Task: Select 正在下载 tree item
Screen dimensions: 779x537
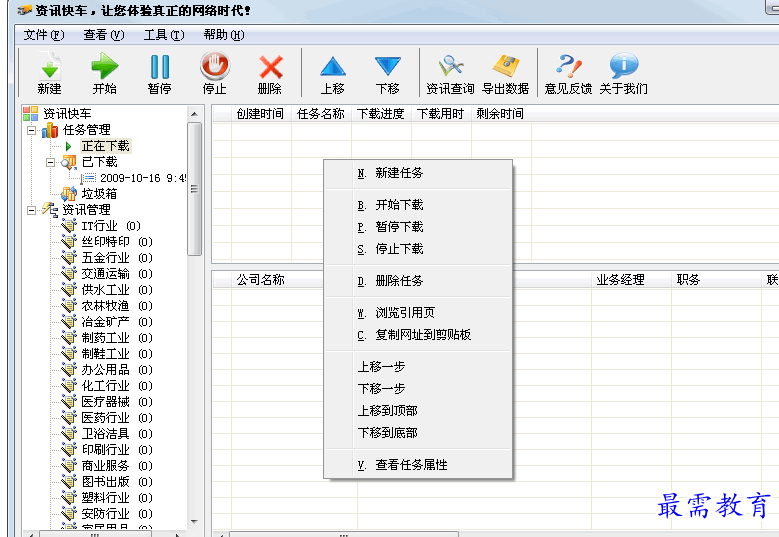Action: pos(105,146)
